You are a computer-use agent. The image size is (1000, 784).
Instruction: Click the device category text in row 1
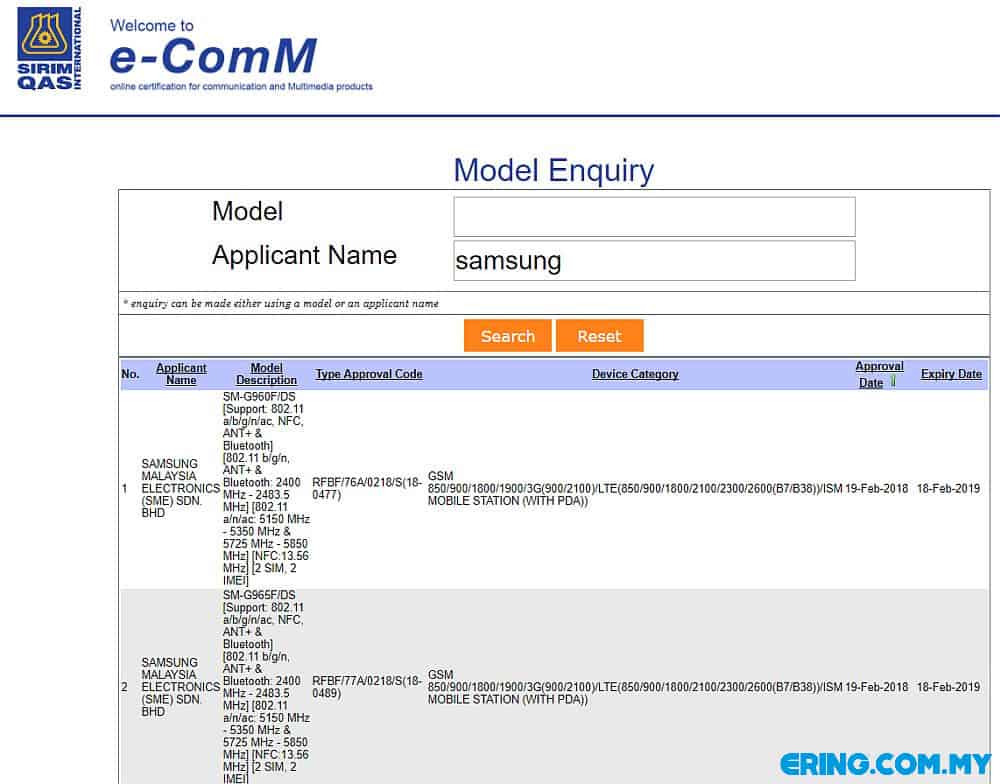(635, 488)
